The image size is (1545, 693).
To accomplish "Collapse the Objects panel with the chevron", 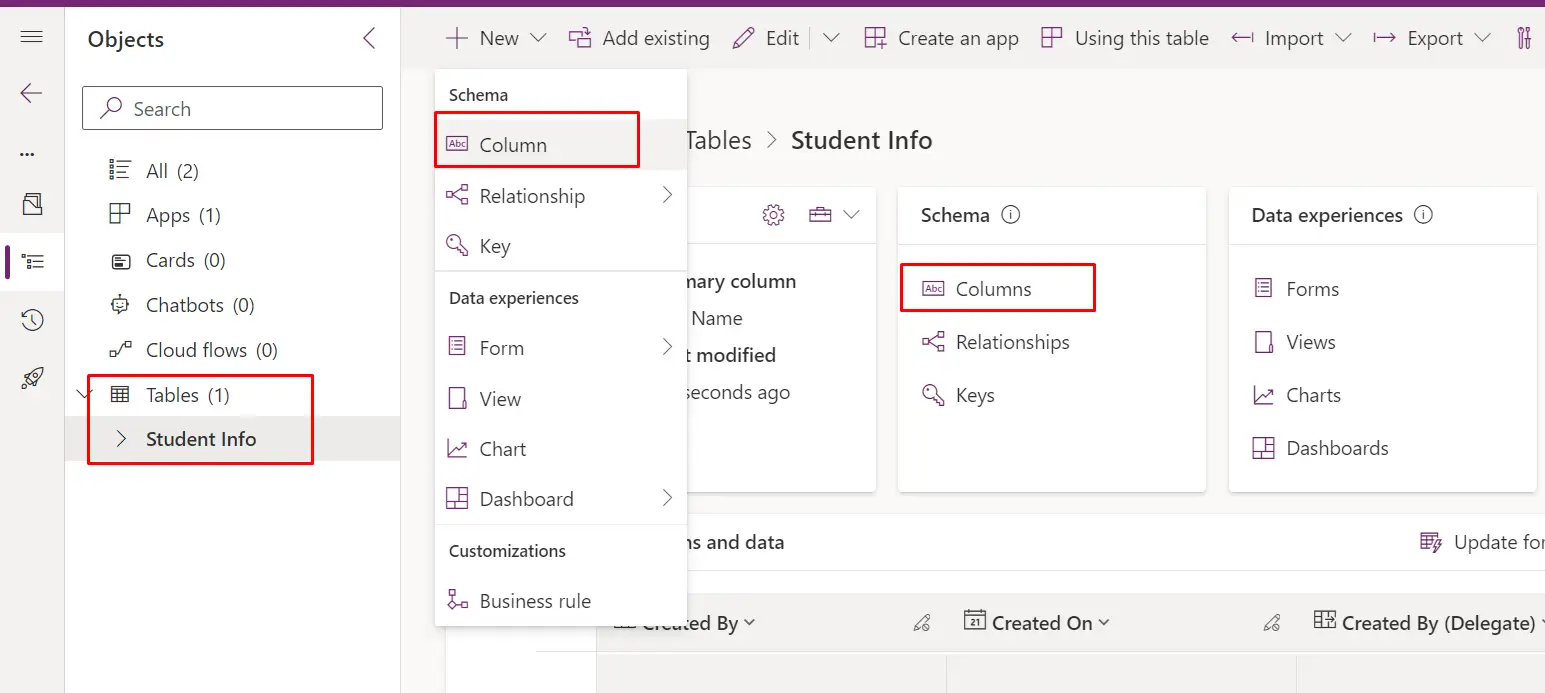I will 369,37.
